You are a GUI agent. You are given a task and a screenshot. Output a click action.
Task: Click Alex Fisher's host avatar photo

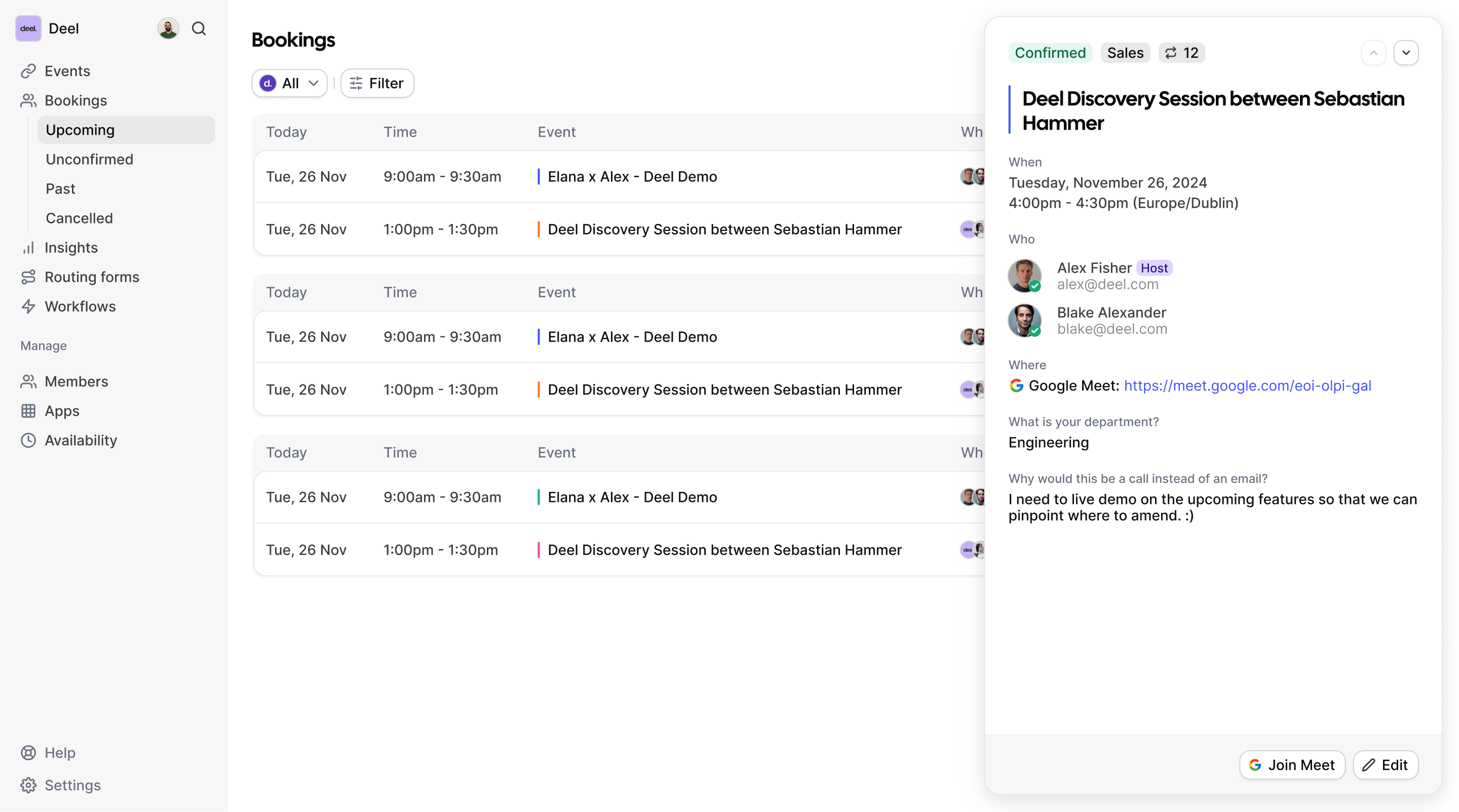click(x=1024, y=276)
